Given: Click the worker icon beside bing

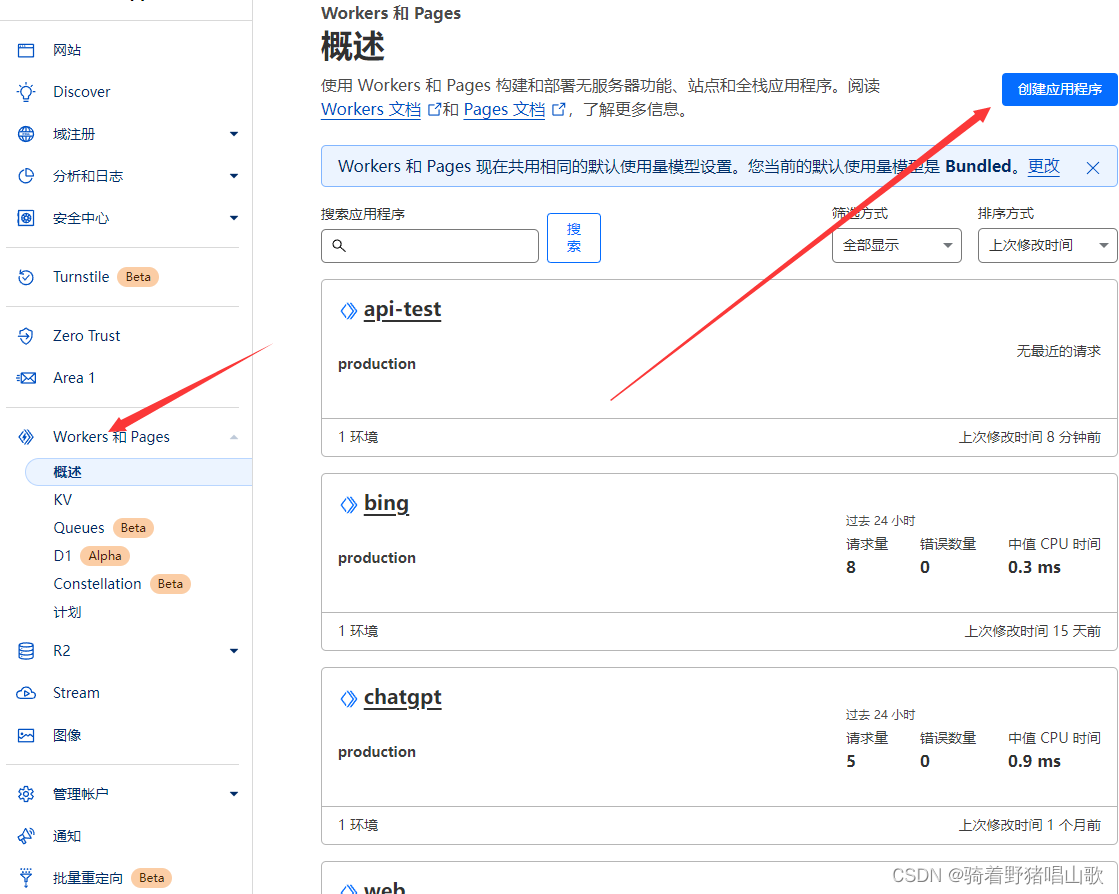Looking at the screenshot, I should pyautogui.click(x=348, y=504).
